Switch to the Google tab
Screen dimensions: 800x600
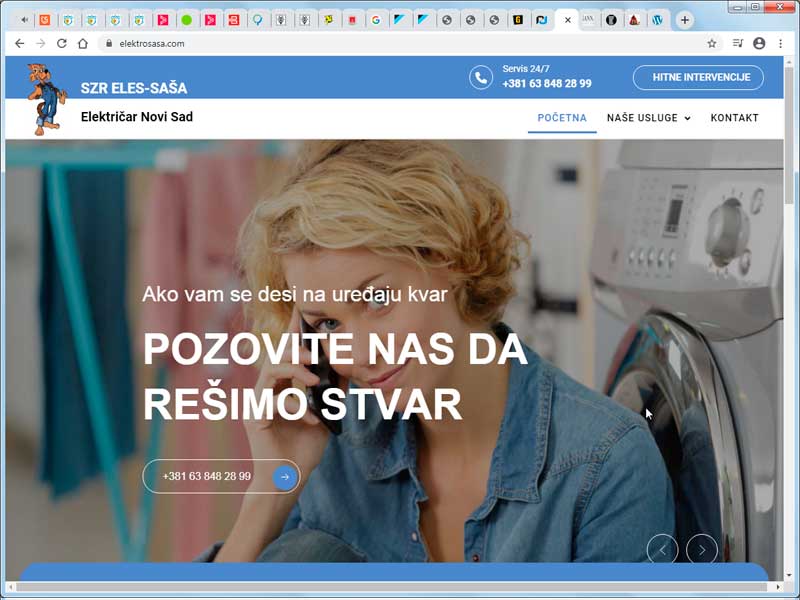[376, 20]
